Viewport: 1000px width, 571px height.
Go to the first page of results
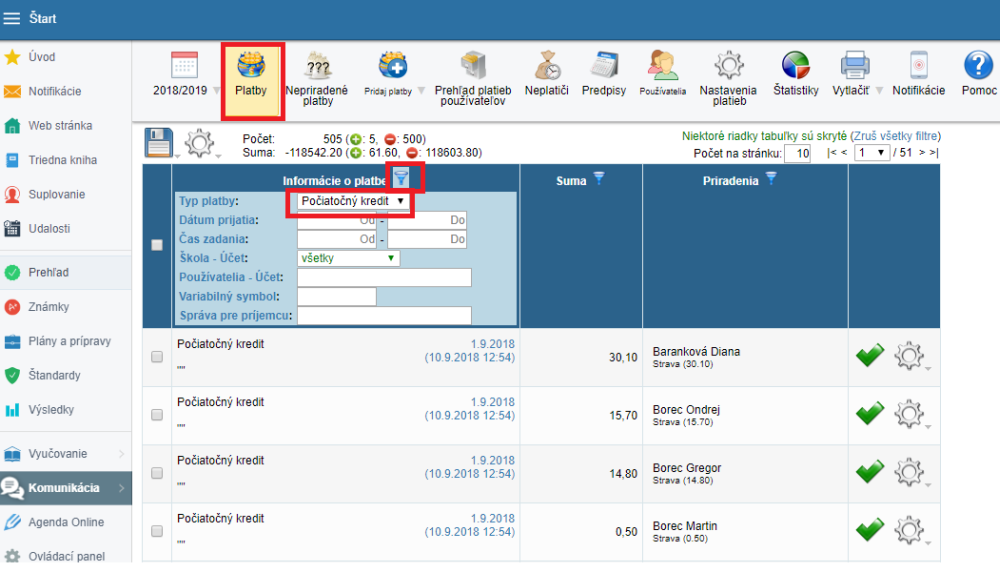(831, 152)
